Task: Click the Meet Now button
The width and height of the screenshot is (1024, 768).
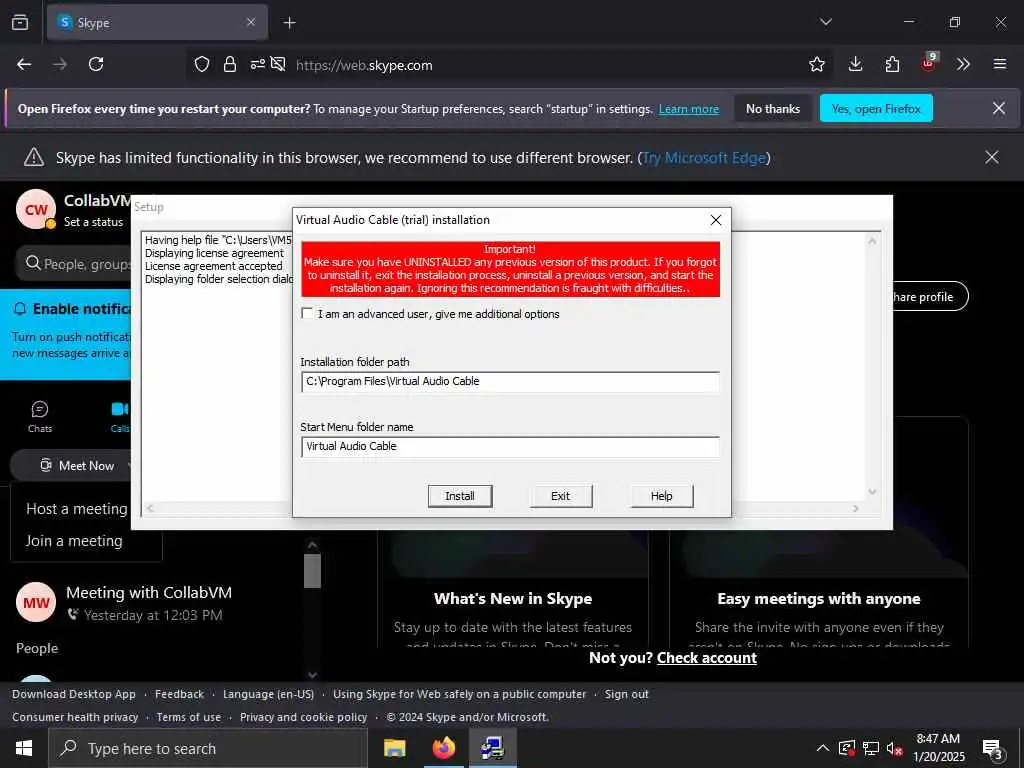Action: pos(77,466)
